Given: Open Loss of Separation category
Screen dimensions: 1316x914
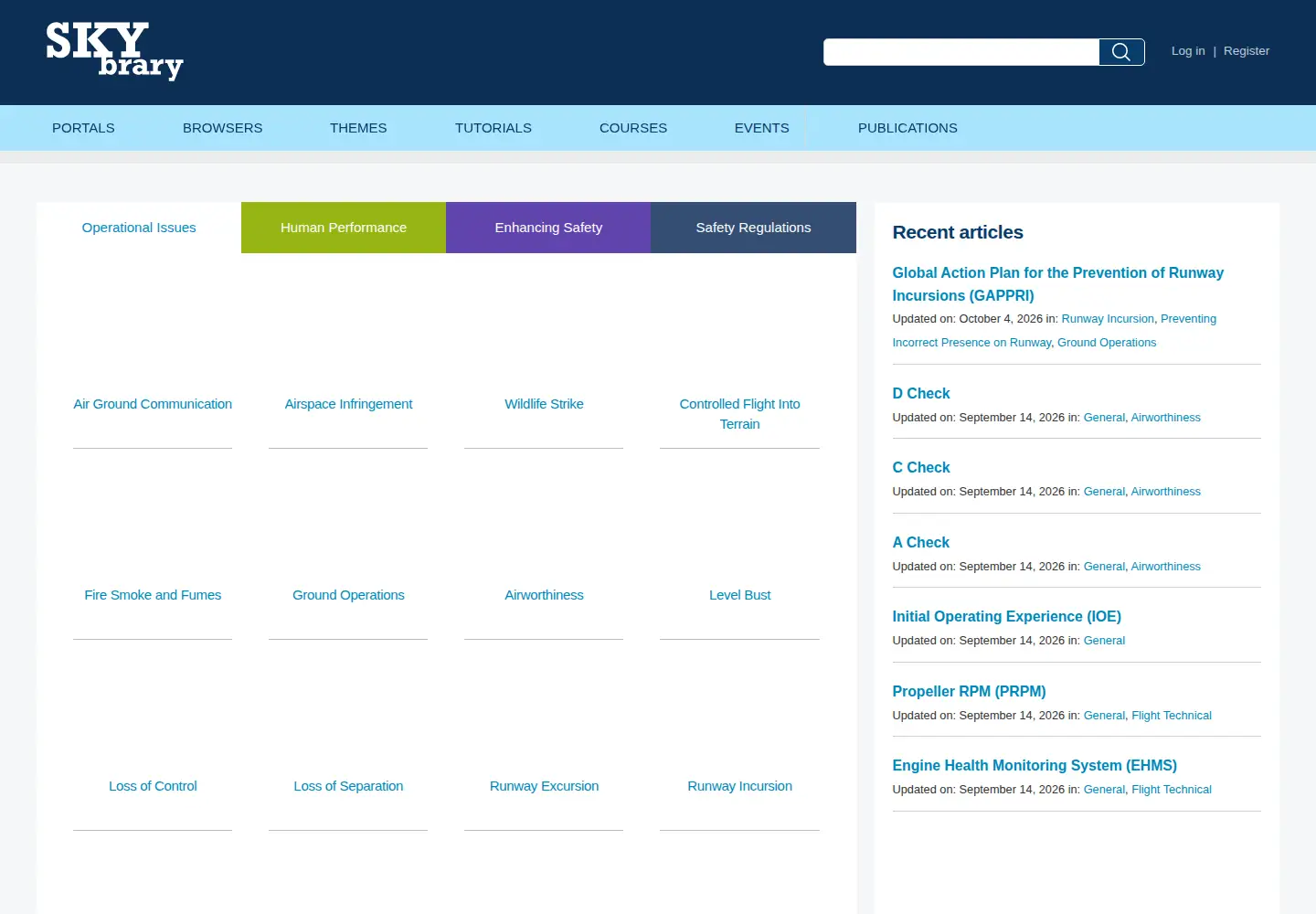Looking at the screenshot, I should coord(348,786).
